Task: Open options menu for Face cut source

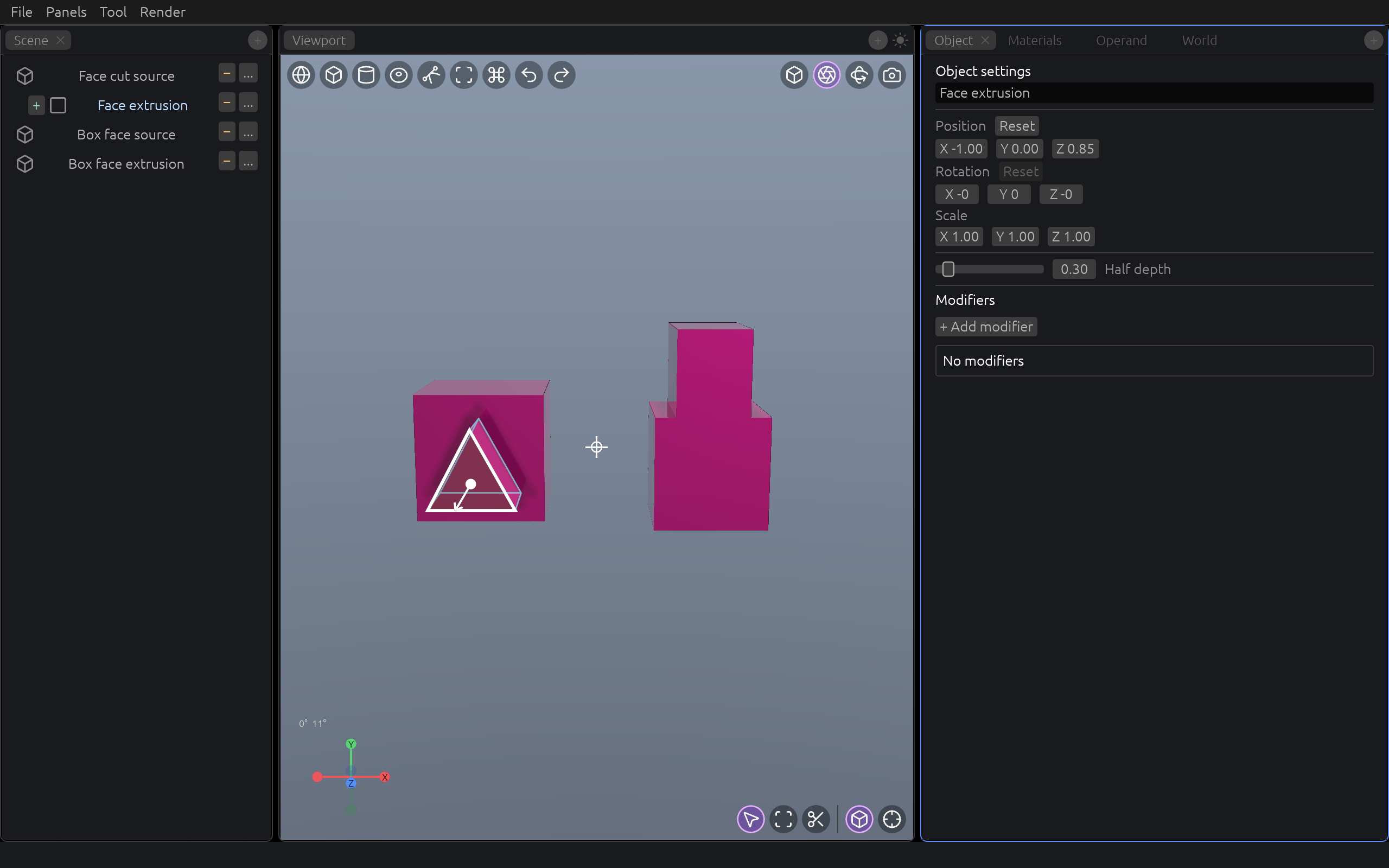Action: [248, 73]
